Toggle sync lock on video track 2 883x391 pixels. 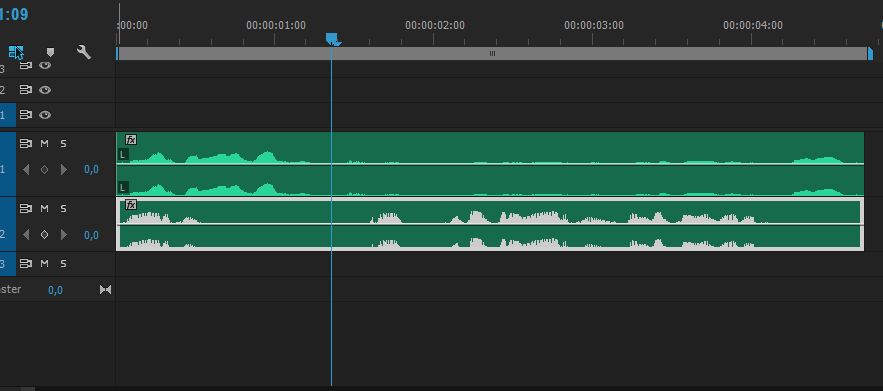coord(26,90)
